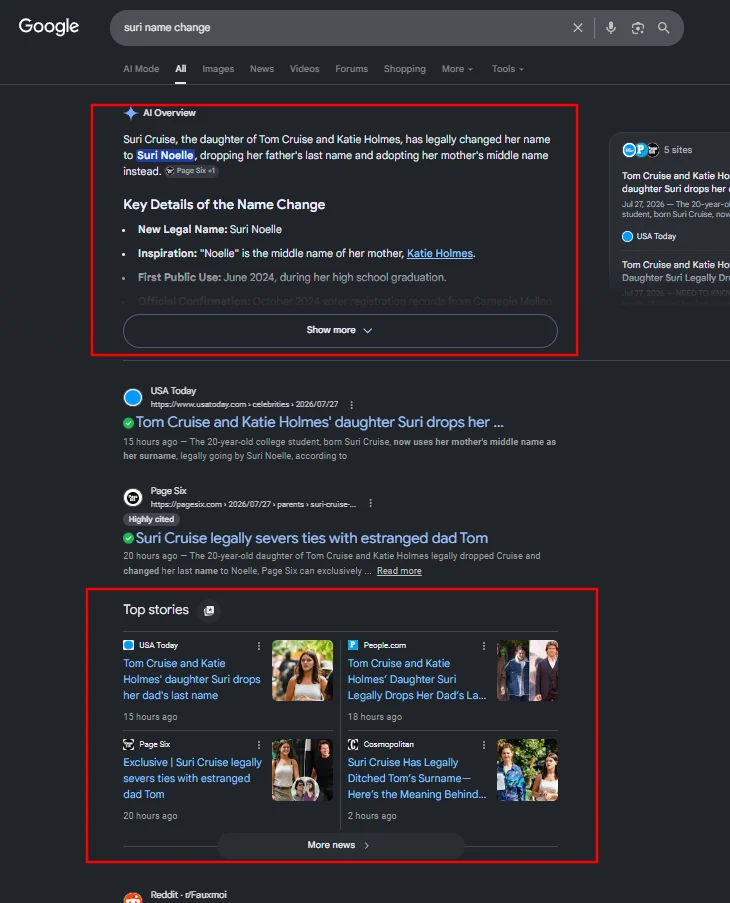This screenshot has width=730, height=903.
Task: Click the '5 sites' label
Action: pos(678,150)
